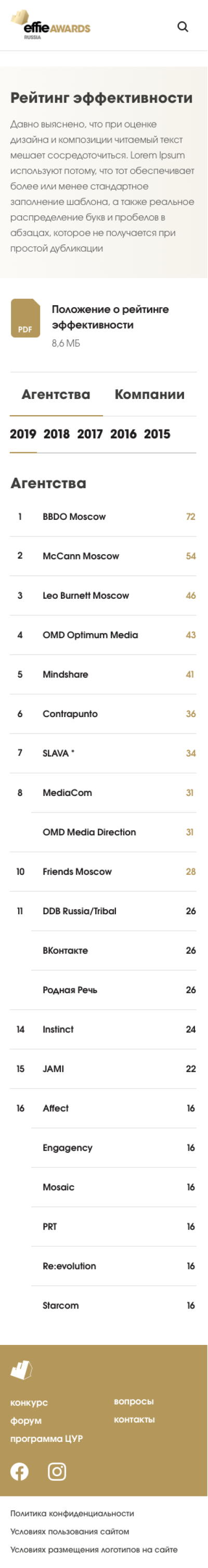Select BBDO Moscow ranking row

(x=103, y=517)
